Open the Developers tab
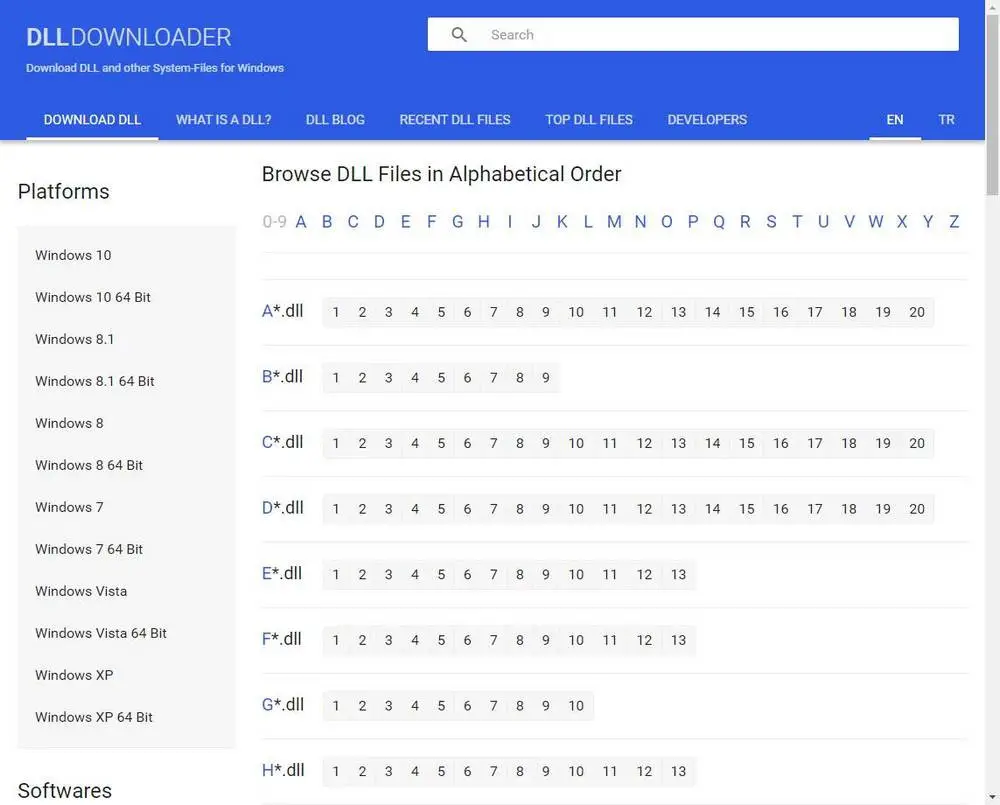1000x805 pixels. coord(707,119)
